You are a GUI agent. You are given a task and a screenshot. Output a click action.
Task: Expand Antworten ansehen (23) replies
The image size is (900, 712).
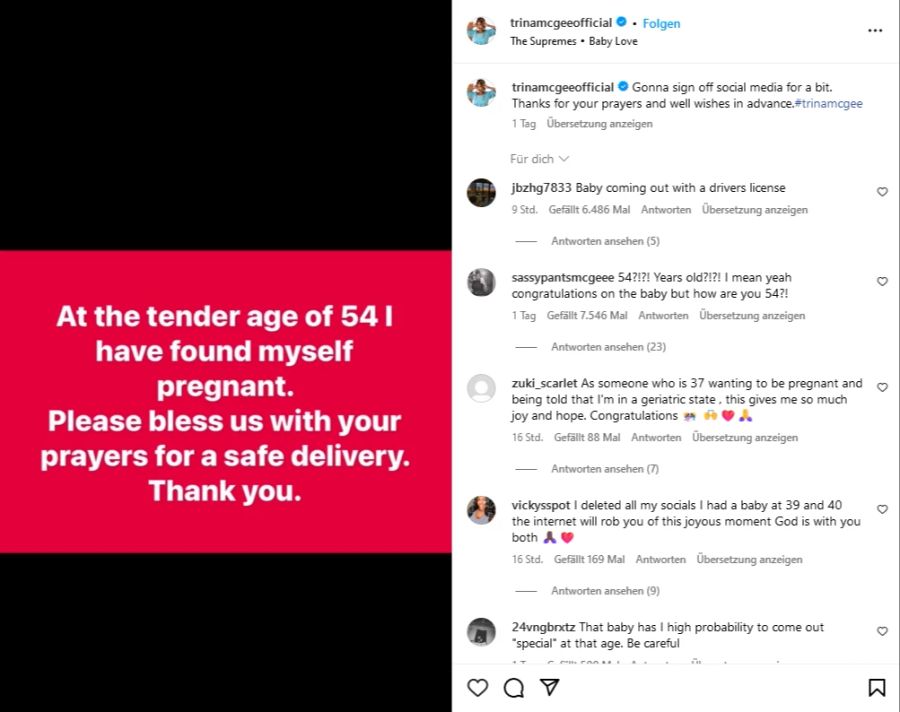[x=608, y=347]
